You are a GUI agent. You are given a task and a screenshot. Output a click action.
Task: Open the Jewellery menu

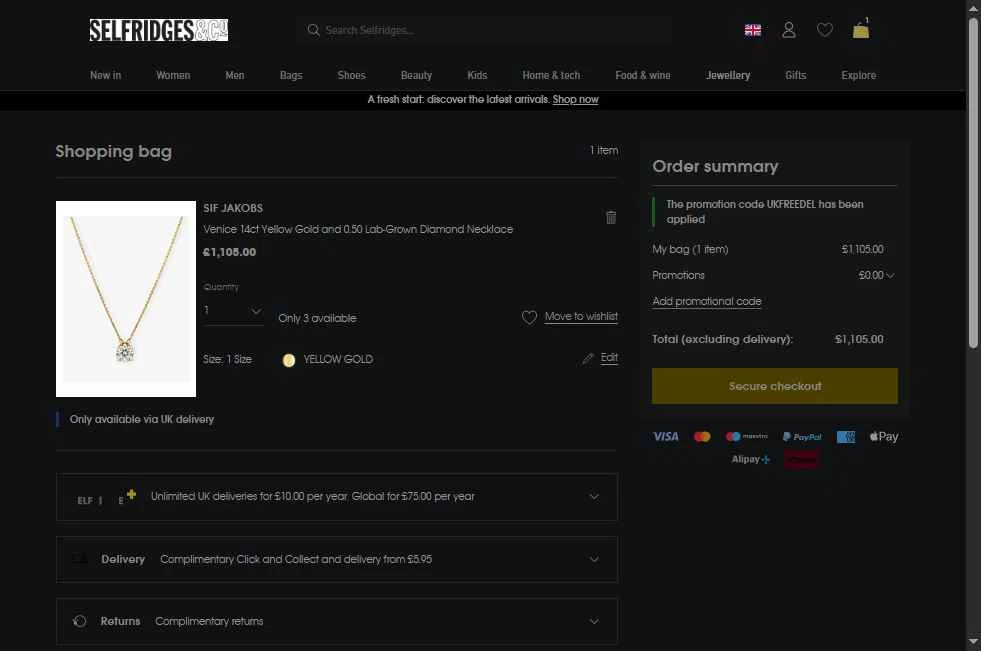[x=728, y=75]
